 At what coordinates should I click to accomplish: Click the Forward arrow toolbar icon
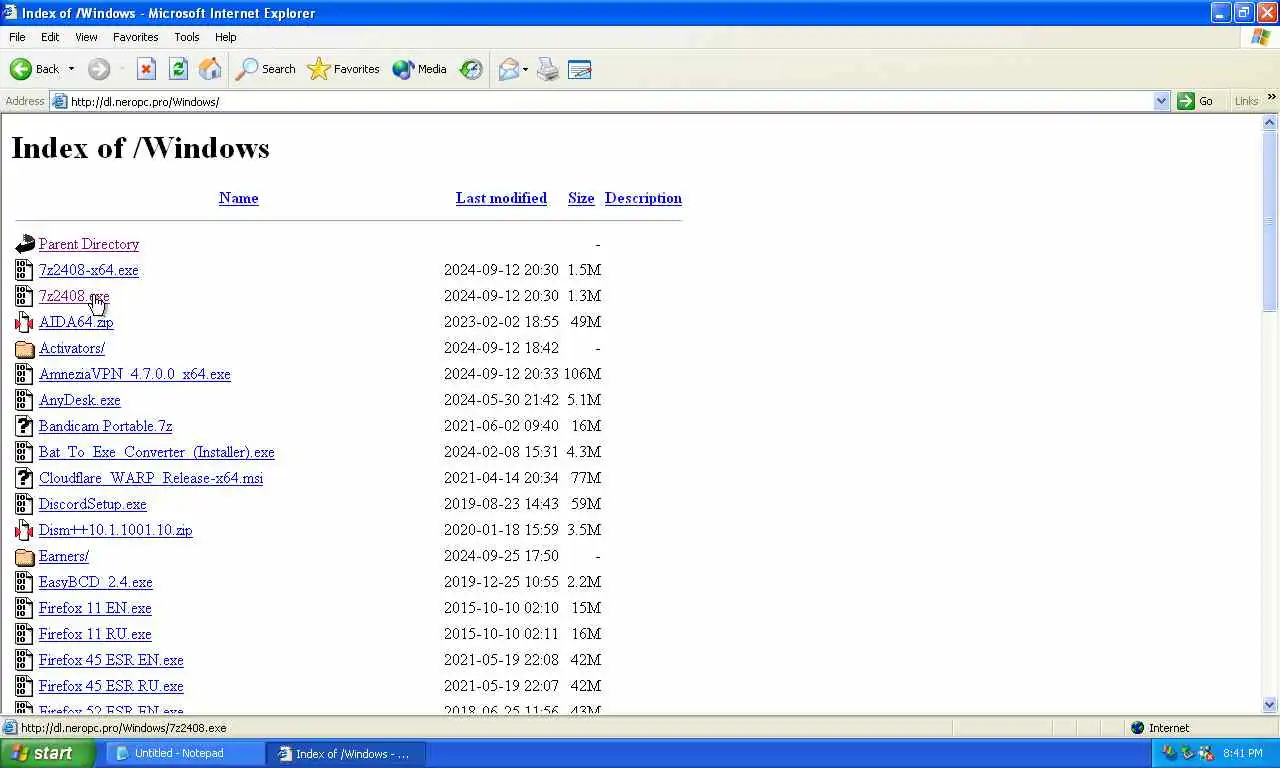[x=98, y=69]
